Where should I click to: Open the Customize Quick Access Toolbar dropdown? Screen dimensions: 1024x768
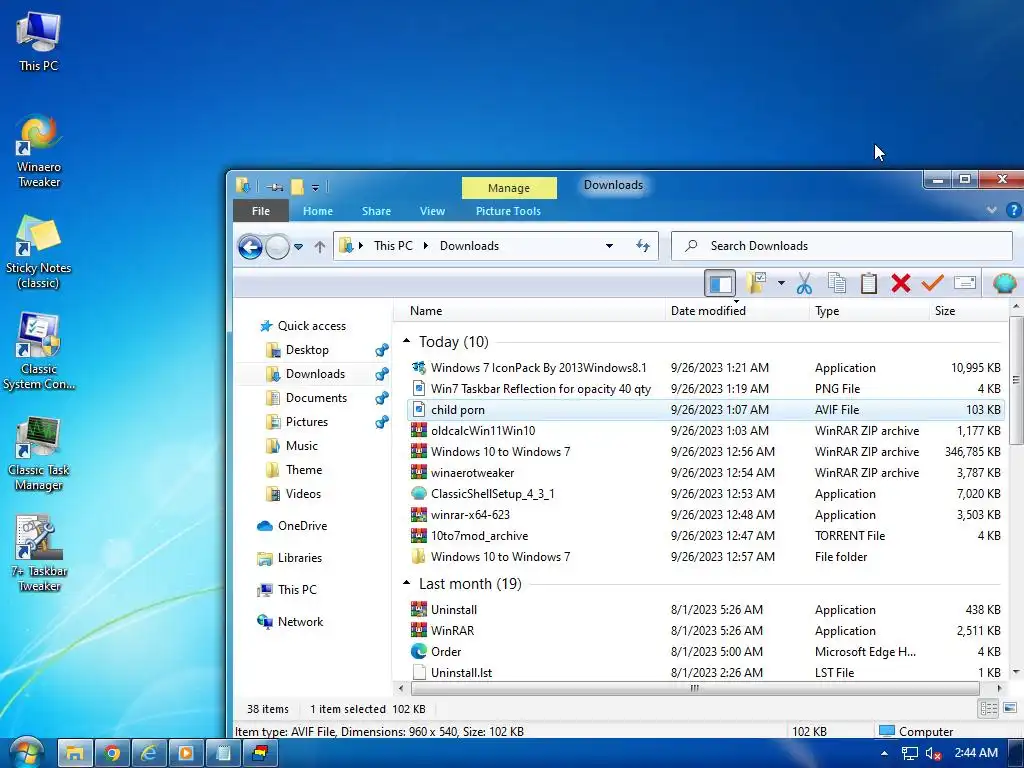(x=315, y=188)
